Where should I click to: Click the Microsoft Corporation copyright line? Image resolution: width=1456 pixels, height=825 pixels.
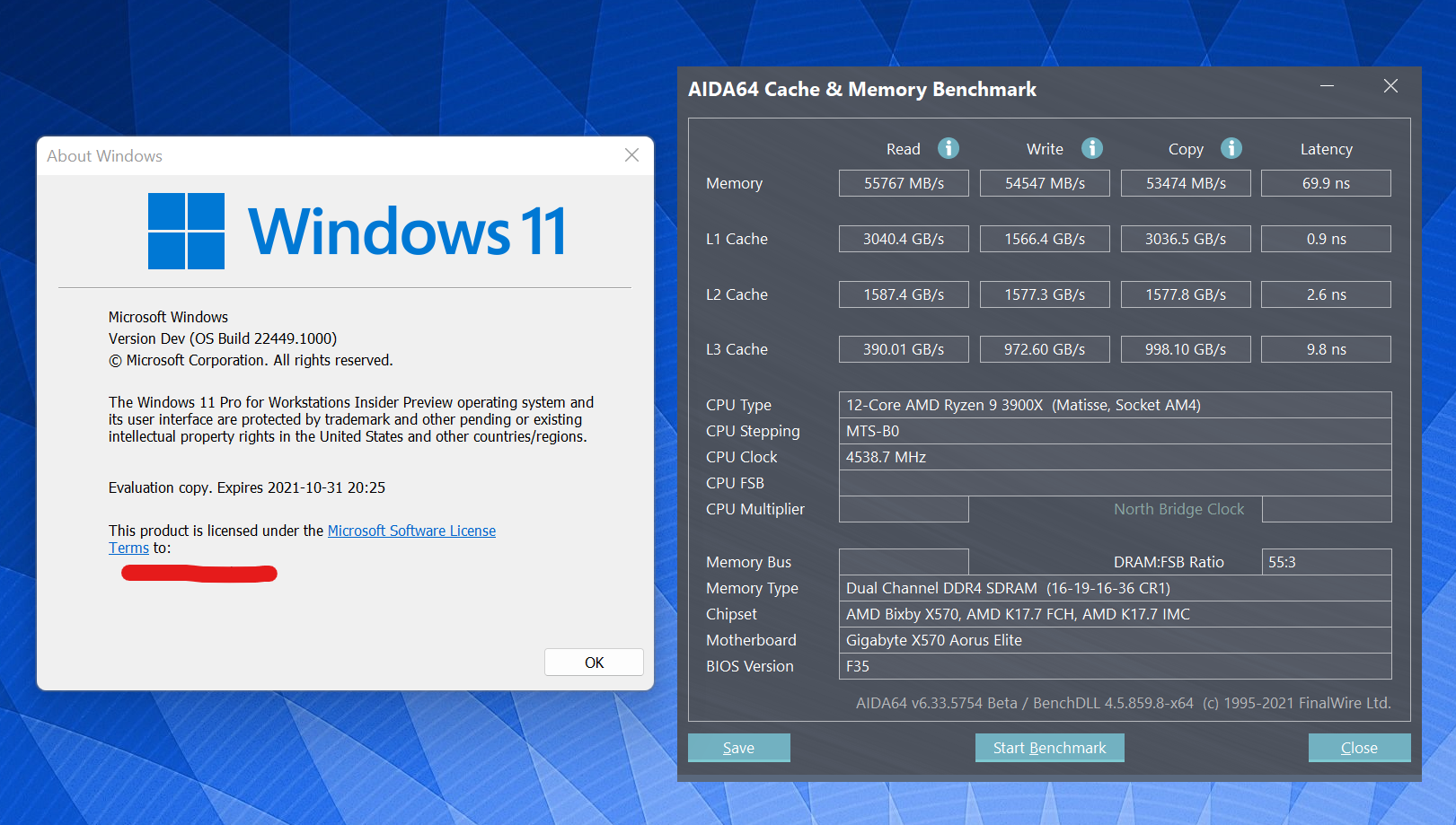[251, 360]
